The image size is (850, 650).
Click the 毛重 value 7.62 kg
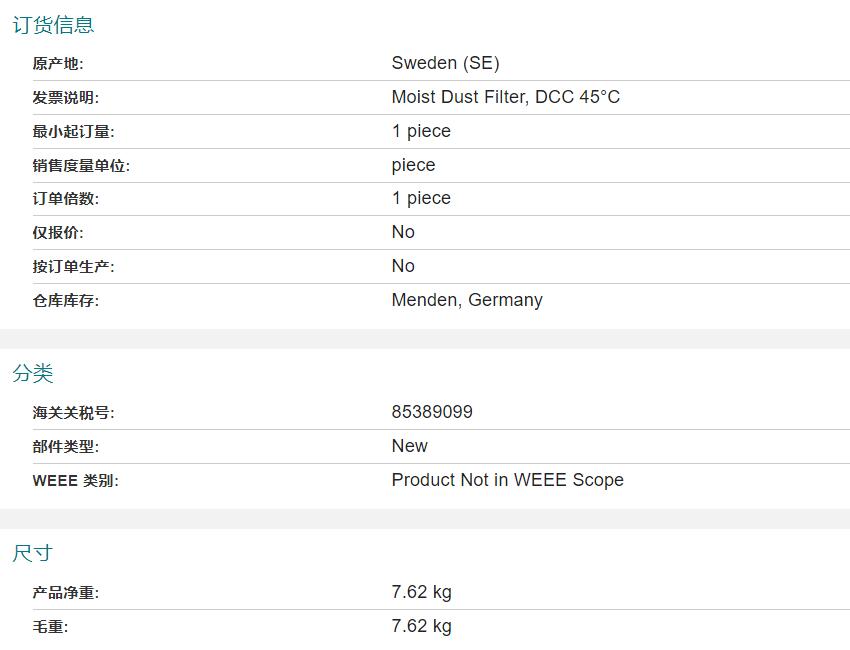[x=421, y=626]
